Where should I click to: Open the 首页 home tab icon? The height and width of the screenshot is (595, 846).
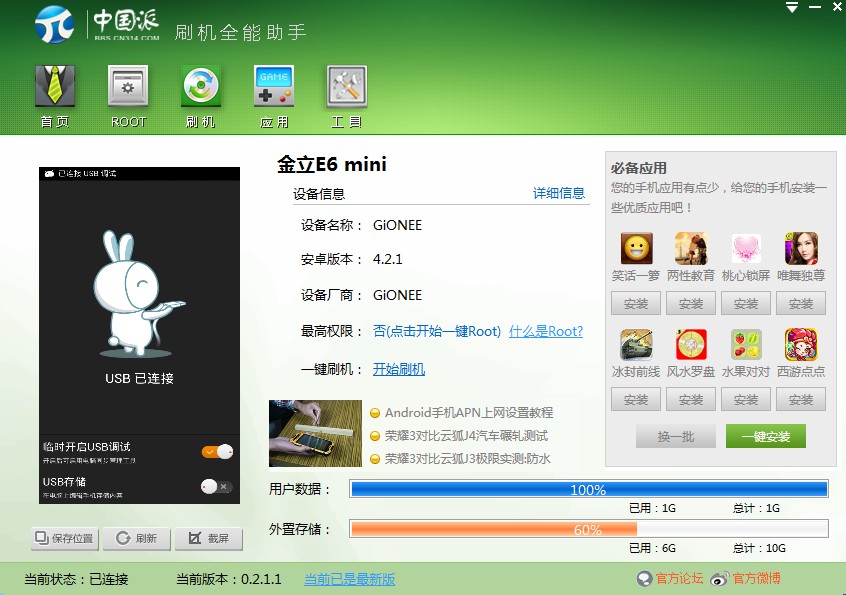pos(55,86)
